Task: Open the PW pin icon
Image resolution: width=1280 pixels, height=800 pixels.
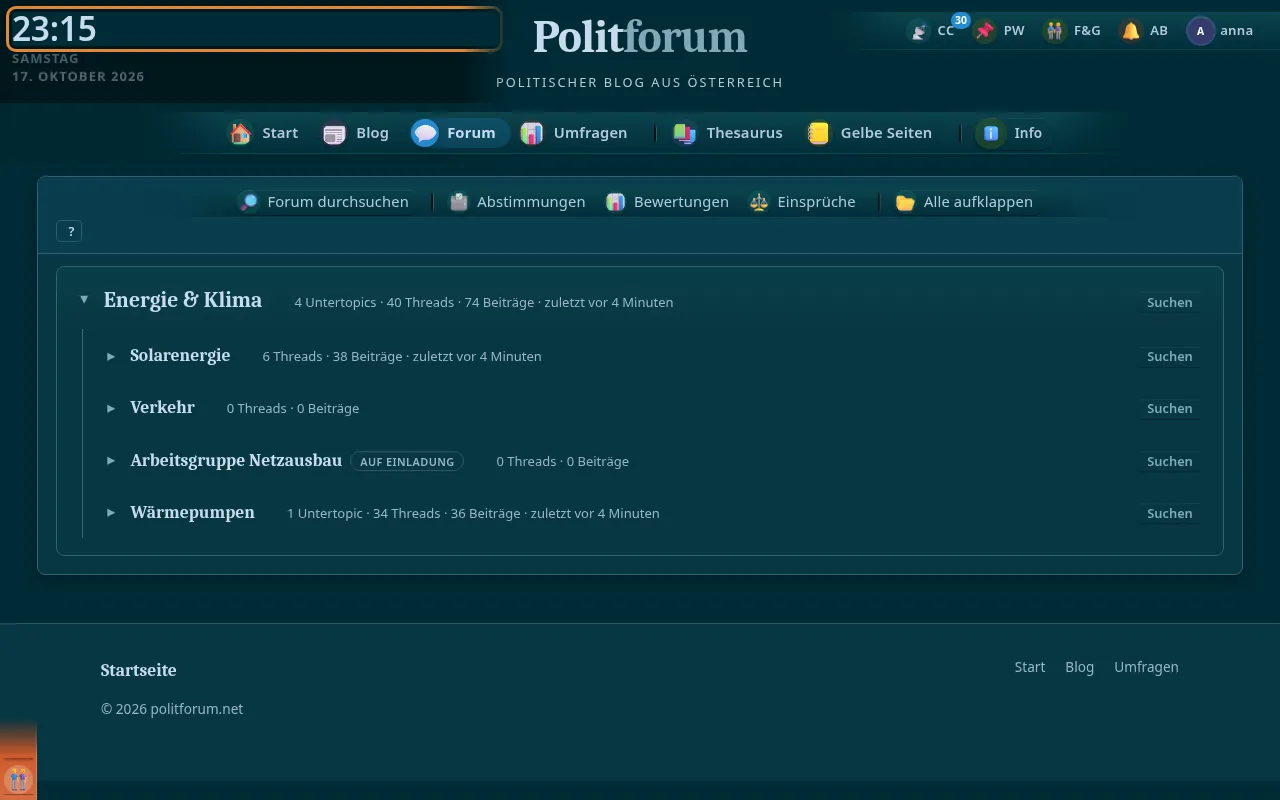Action: (x=986, y=31)
